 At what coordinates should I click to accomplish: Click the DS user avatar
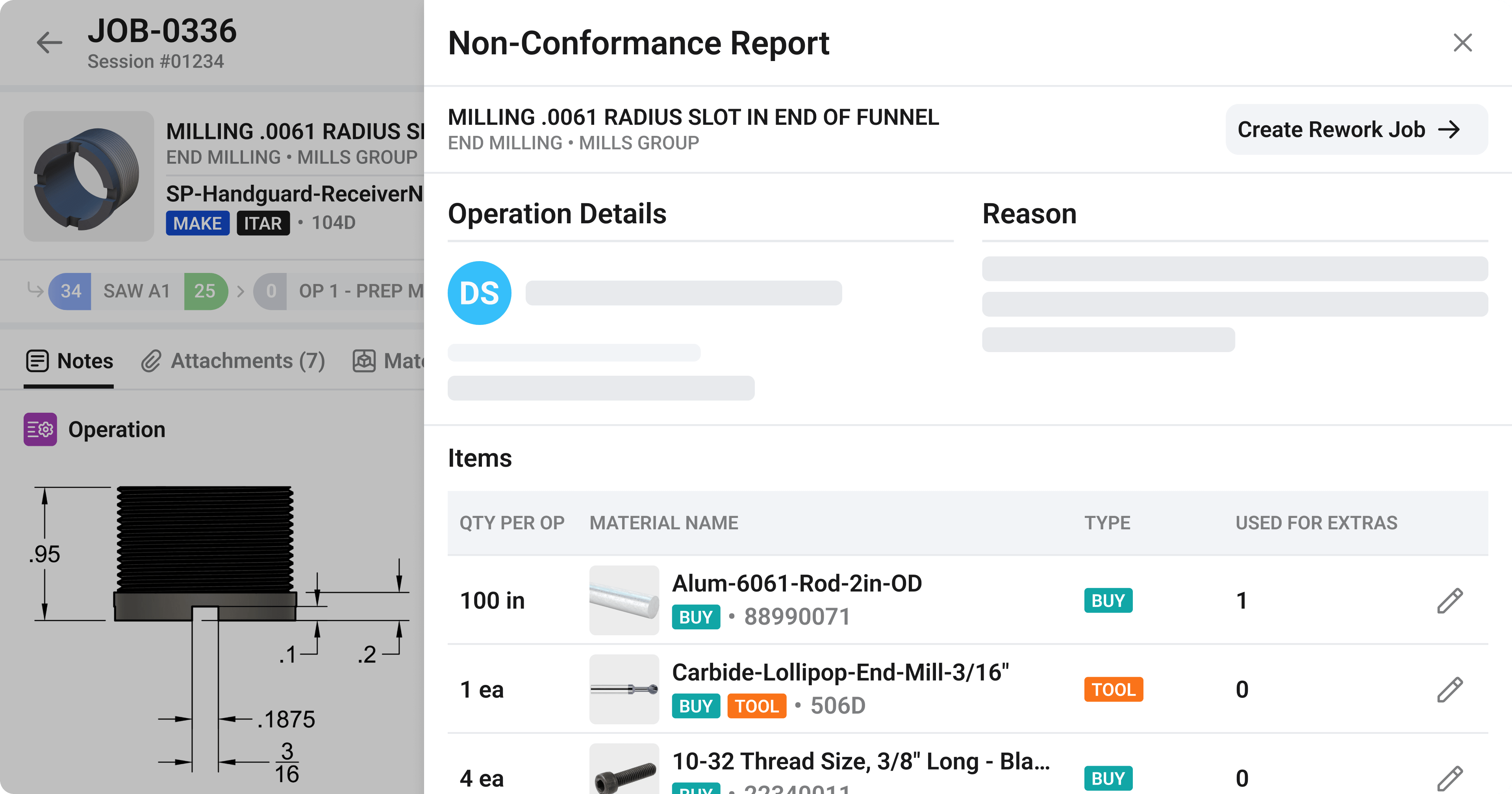479,293
